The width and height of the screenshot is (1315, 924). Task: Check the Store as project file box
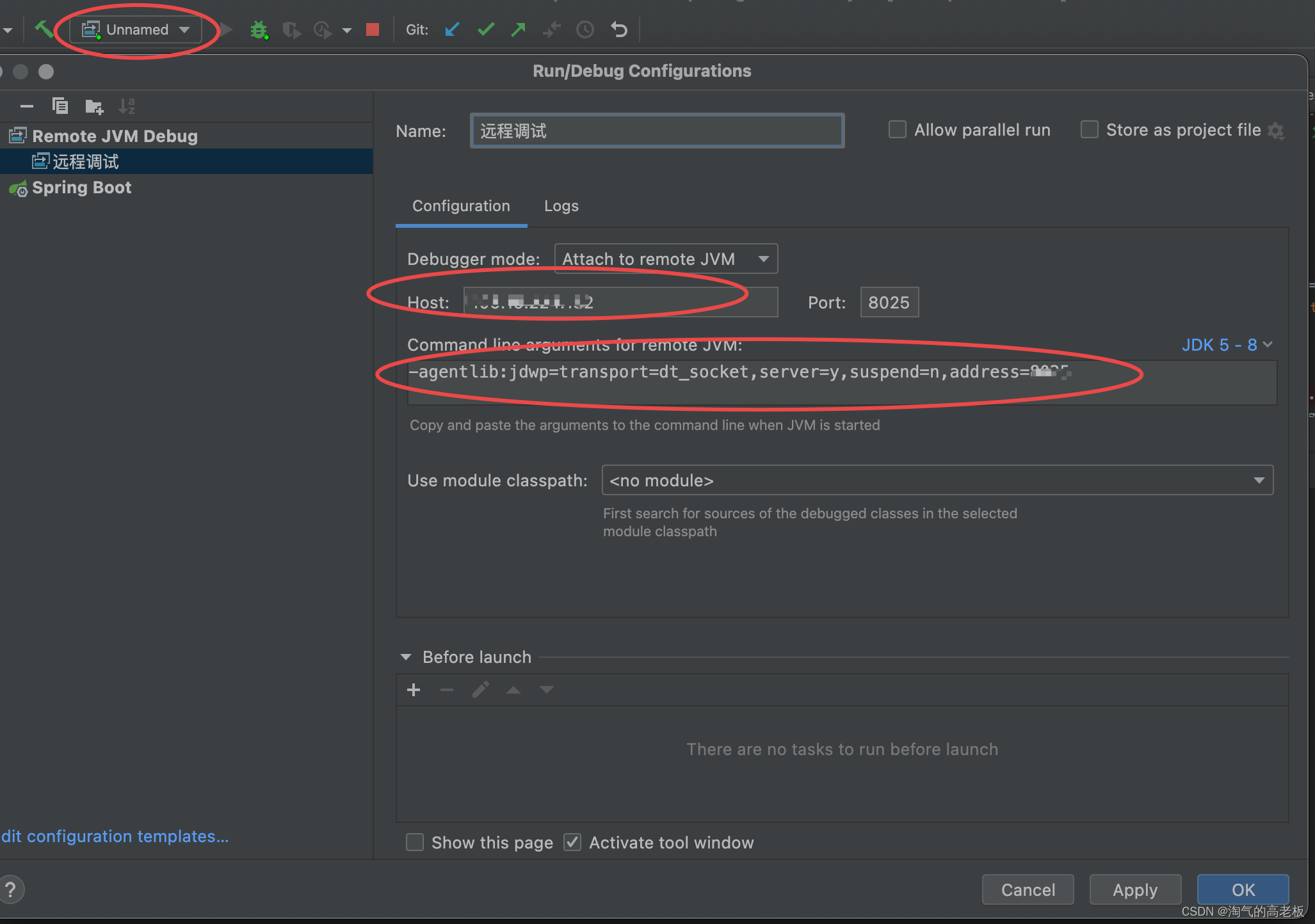(x=1090, y=130)
